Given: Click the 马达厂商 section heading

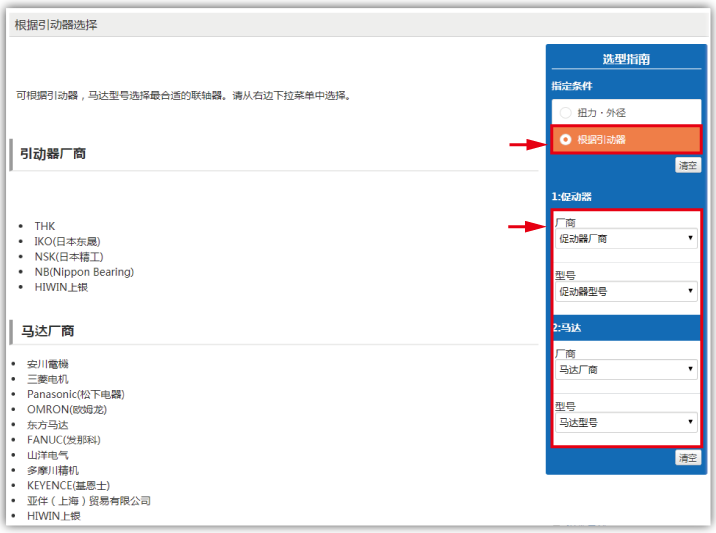Looking at the screenshot, I should [x=48, y=331].
